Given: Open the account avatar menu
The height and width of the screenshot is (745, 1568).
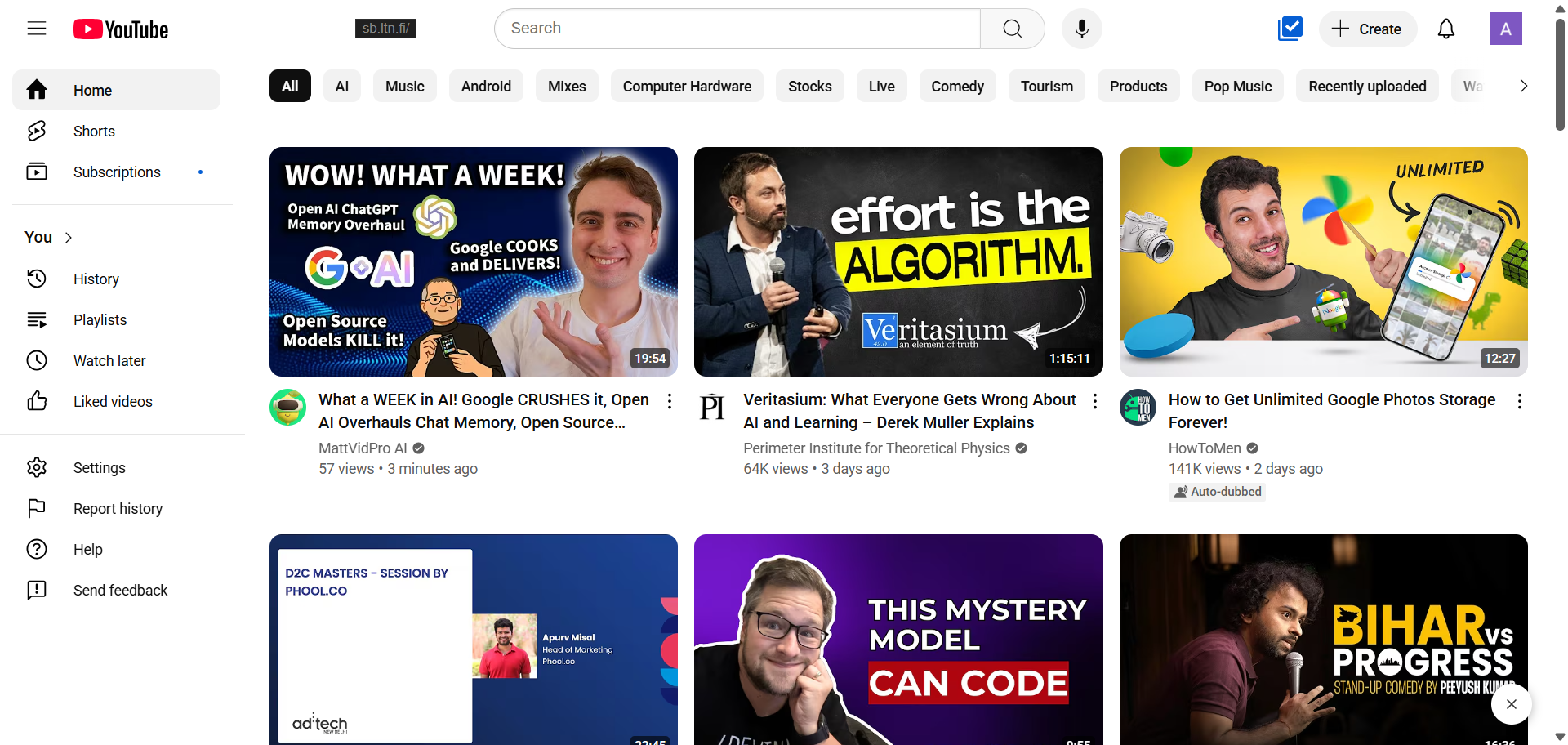Looking at the screenshot, I should [1506, 29].
